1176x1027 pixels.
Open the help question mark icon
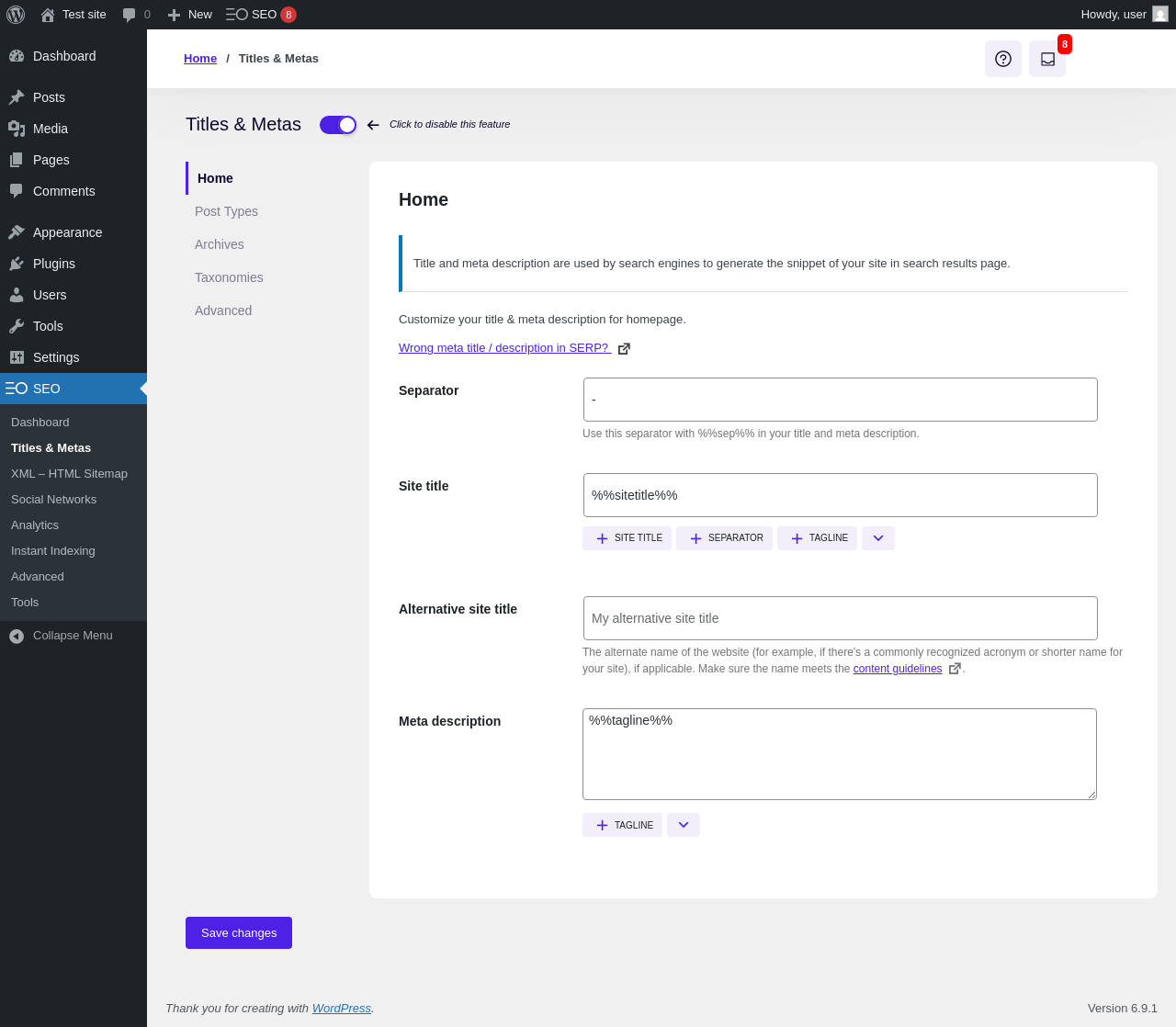1003,59
